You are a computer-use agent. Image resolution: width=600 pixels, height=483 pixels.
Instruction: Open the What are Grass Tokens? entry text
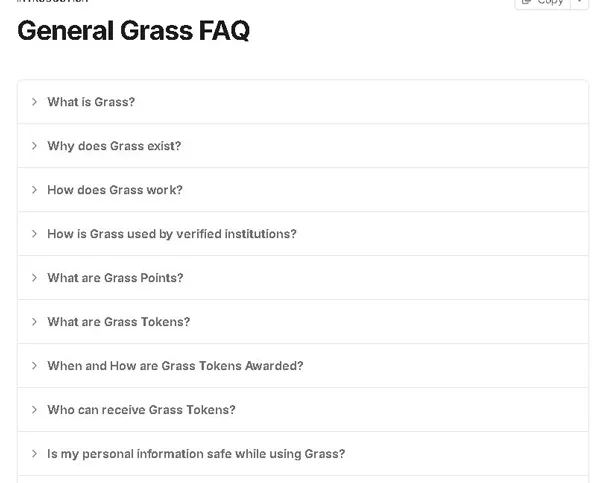(118, 322)
